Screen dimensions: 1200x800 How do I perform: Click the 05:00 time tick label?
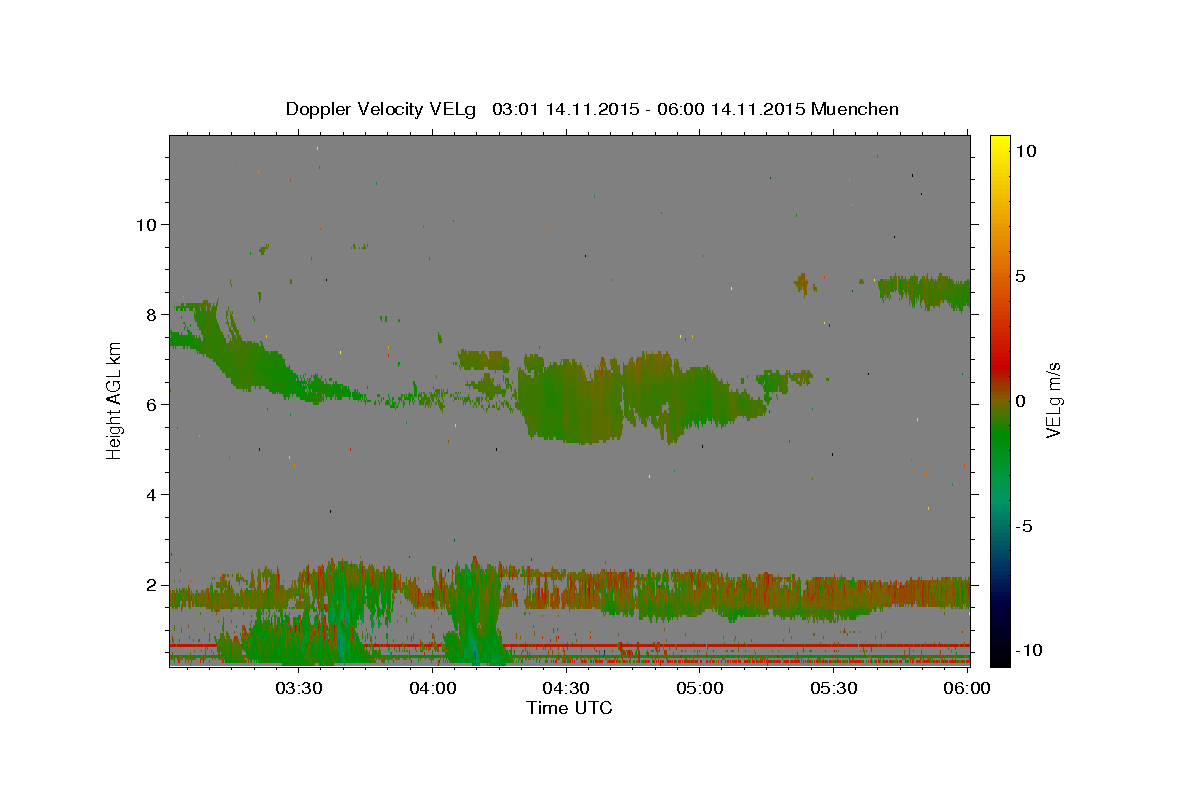pyautogui.click(x=700, y=688)
